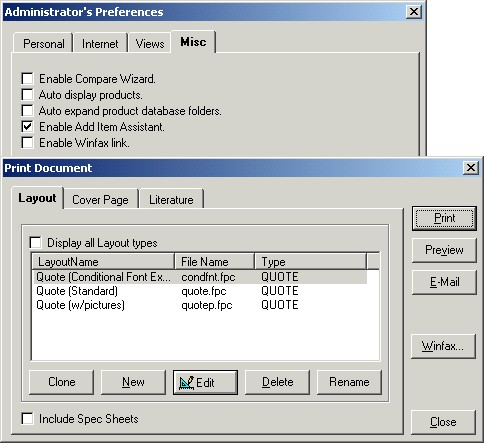
Task: Select the Views tab
Action: click(x=150, y=43)
